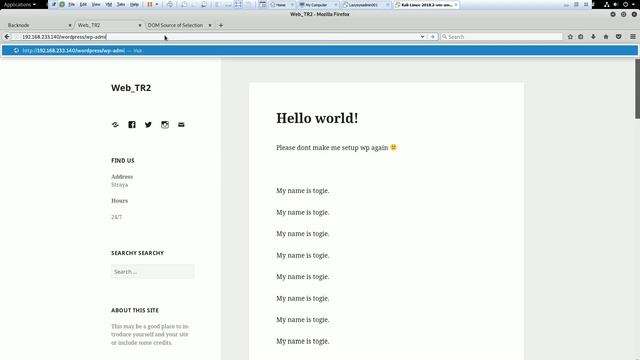Click the page vertical scrollbar thumb
Image resolution: width=640 pixels, height=360 pixels.
click(x=637, y=89)
